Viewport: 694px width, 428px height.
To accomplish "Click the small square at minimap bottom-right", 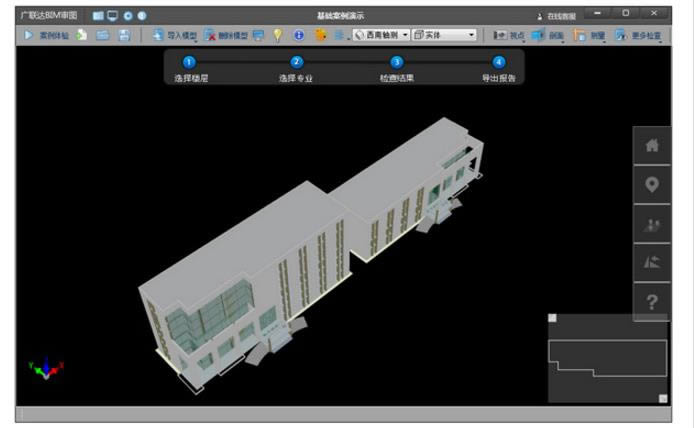I will 663,399.
